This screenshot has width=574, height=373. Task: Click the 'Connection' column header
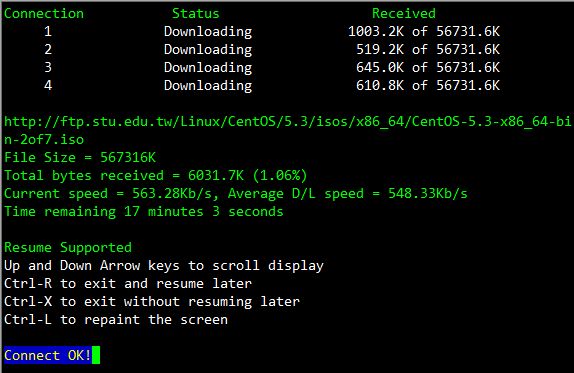click(44, 14)
